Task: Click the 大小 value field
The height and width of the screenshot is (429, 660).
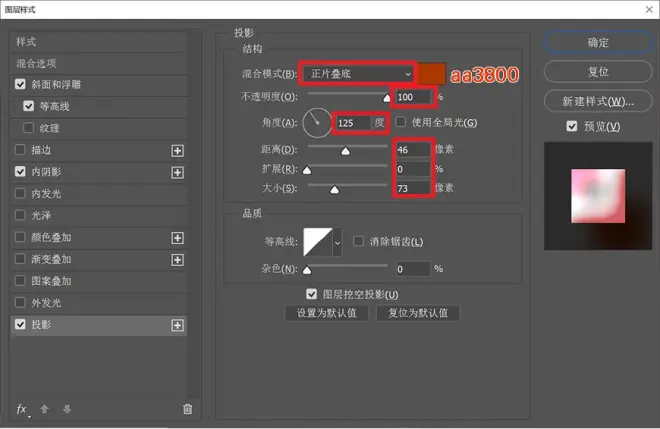Action: (x=413, y=188)
